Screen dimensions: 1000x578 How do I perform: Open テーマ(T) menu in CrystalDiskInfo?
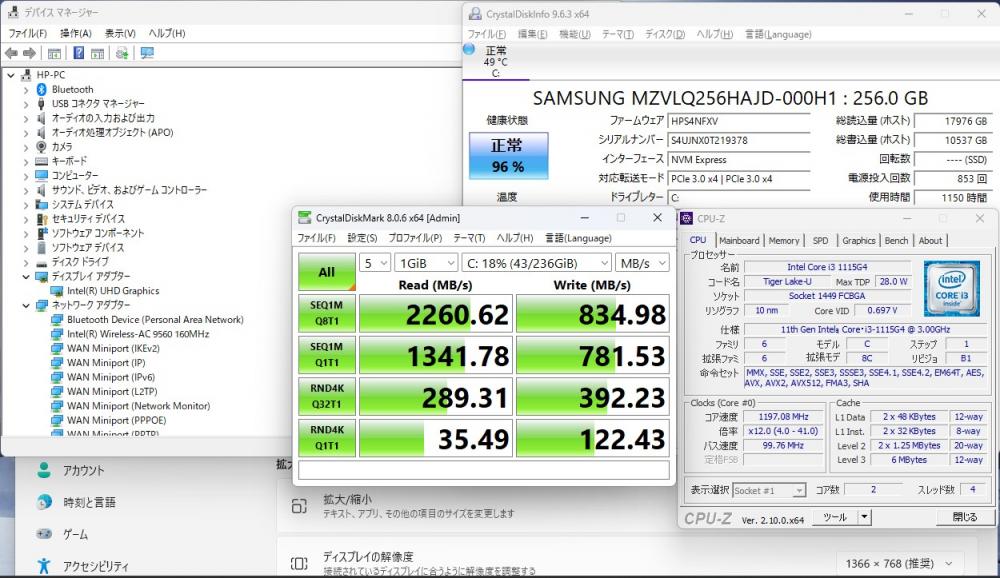coord(617,34)
